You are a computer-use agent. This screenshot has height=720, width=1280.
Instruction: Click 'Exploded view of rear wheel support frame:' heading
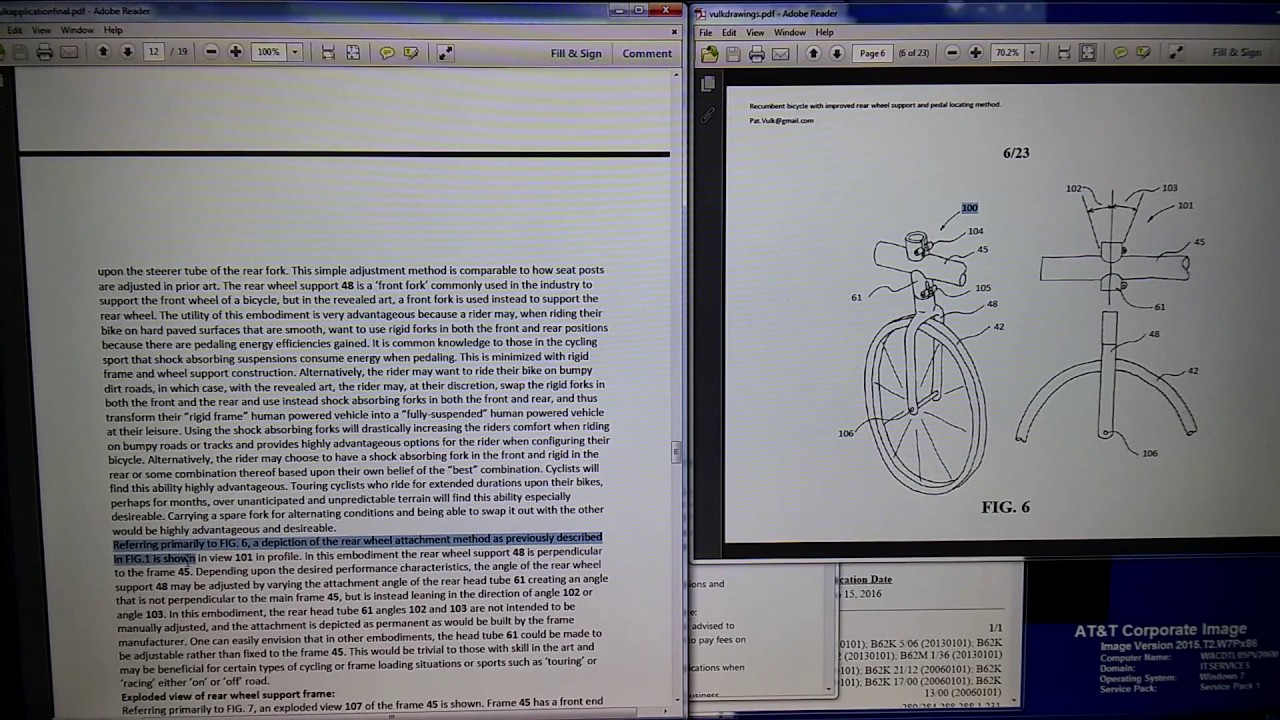[228, 694]
